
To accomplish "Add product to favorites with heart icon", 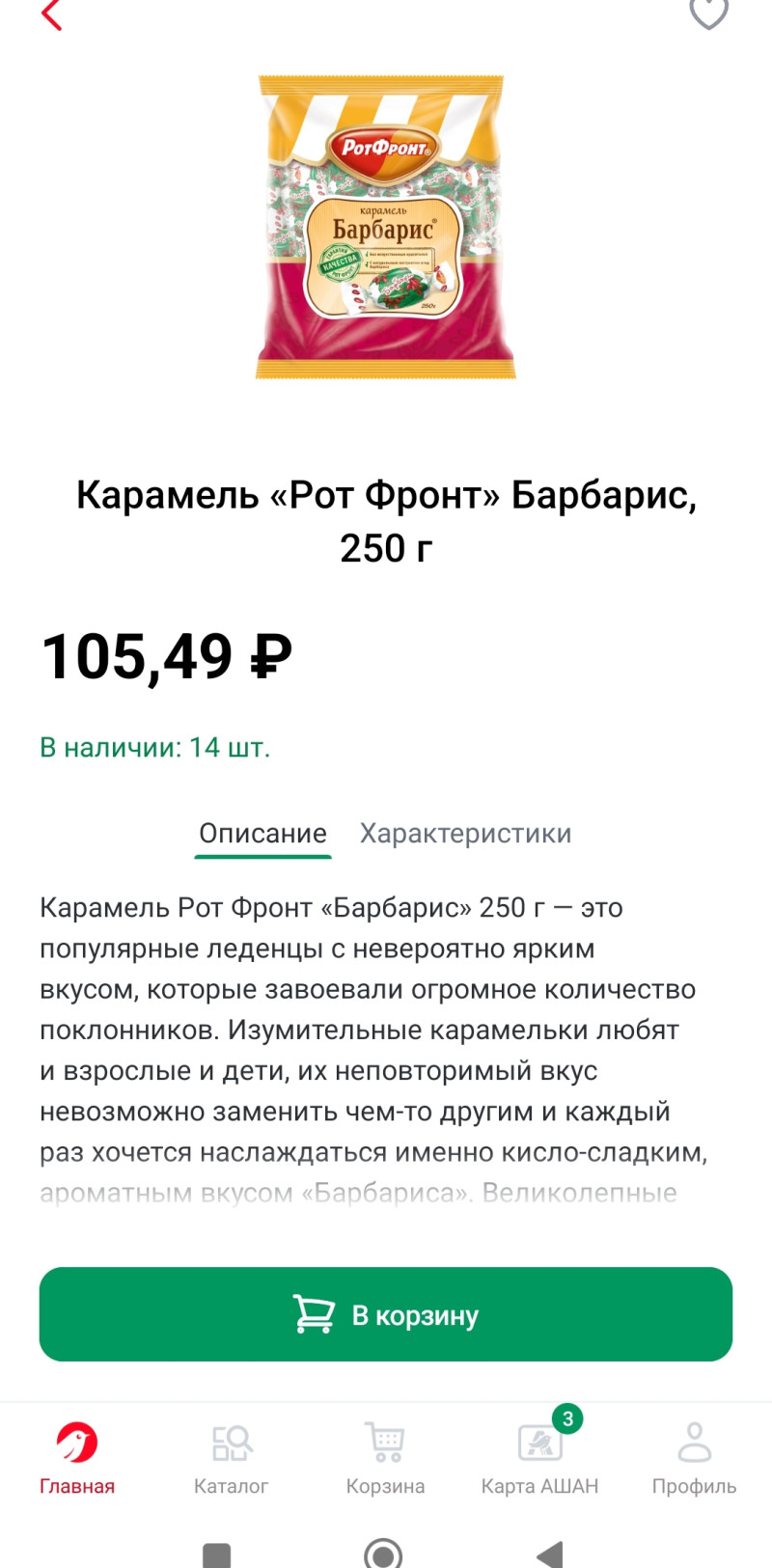I will click(708, 14).
